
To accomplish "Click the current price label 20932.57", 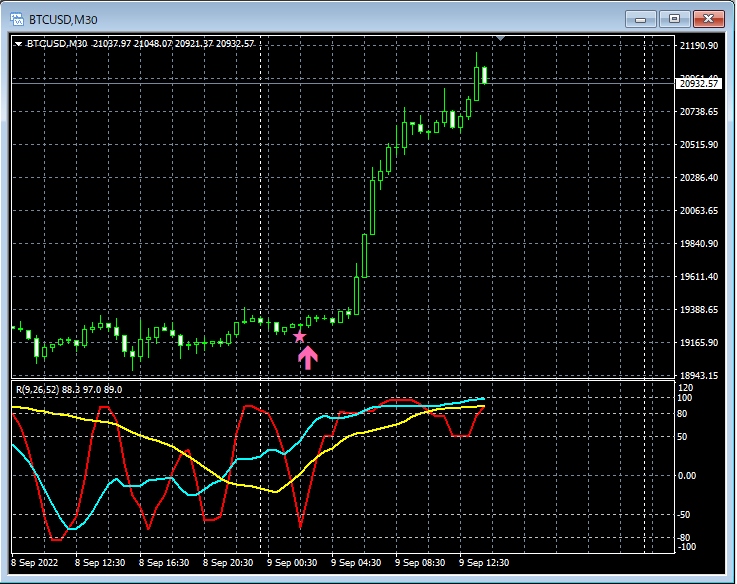I will click(x=699, y=84).
